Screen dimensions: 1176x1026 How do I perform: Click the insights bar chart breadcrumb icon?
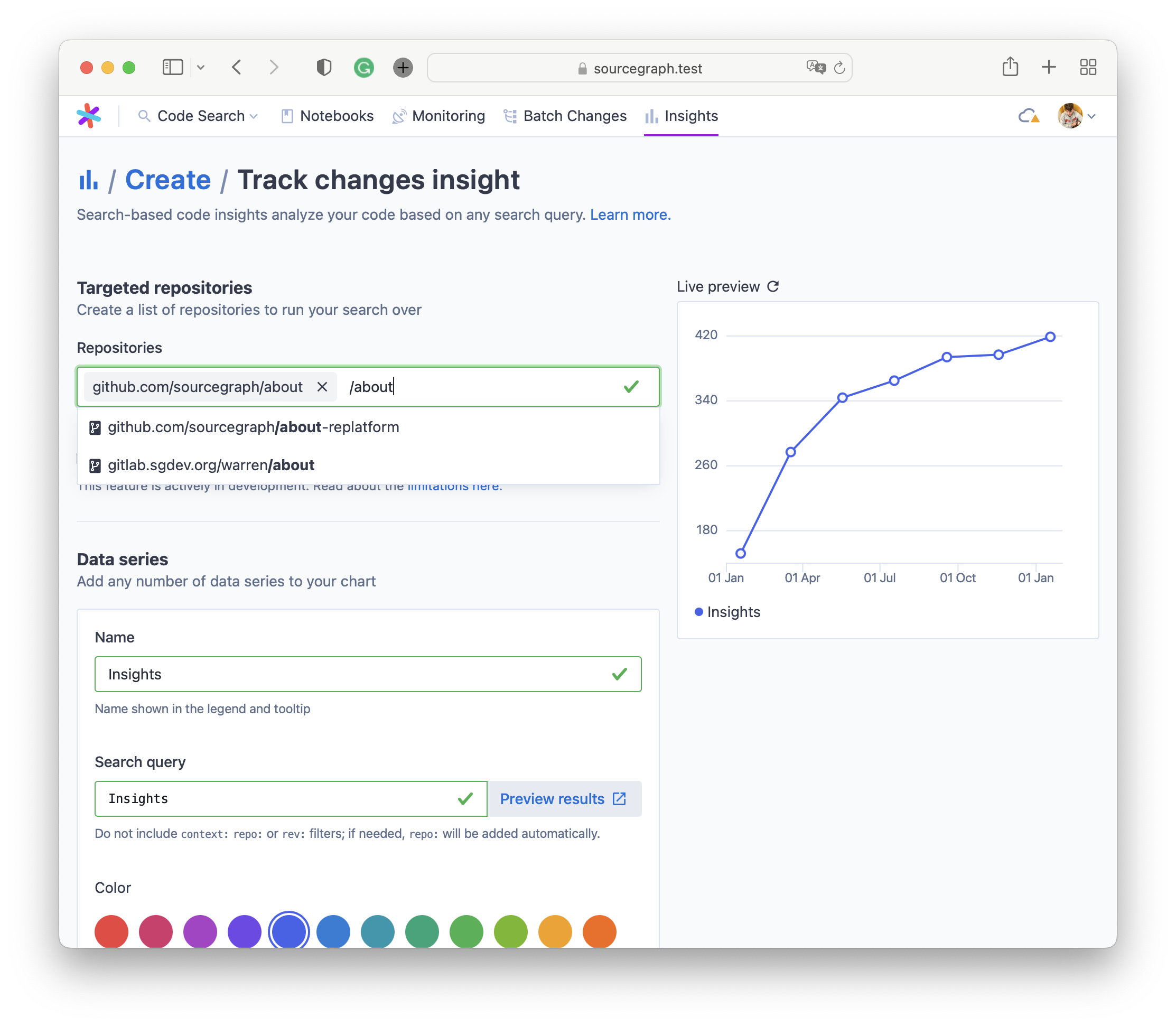(x=88, y=180)
